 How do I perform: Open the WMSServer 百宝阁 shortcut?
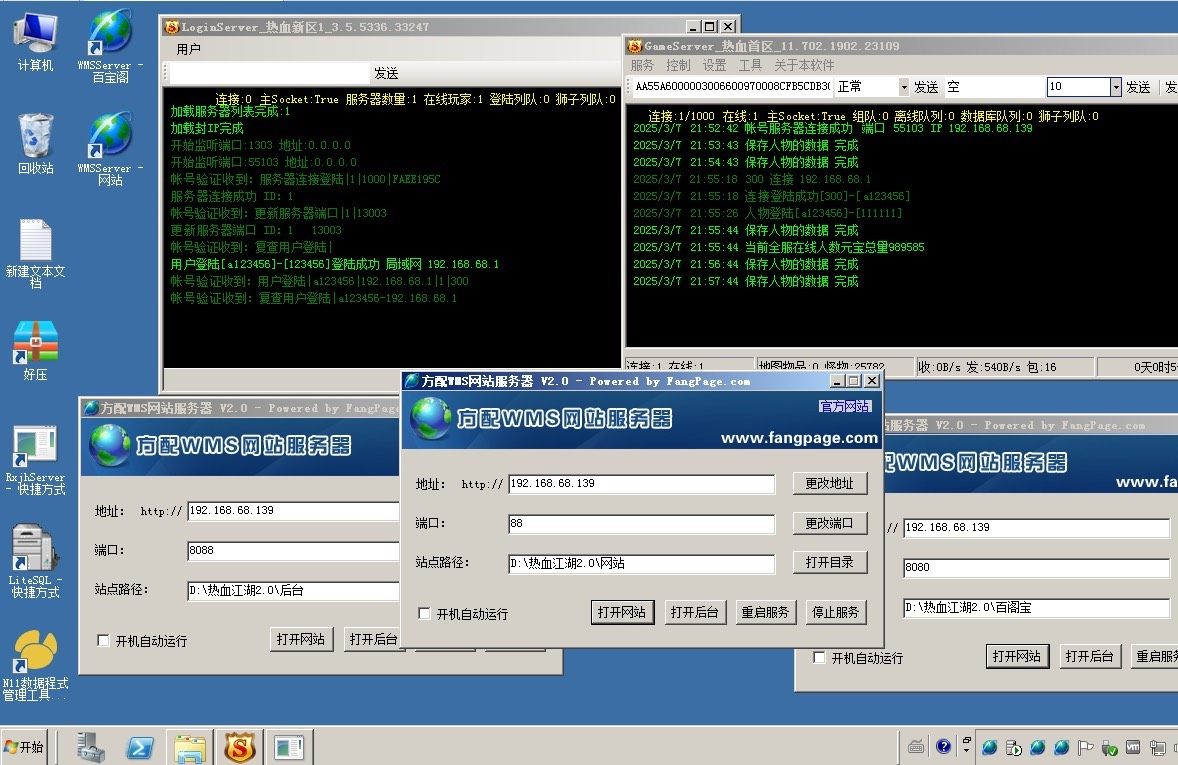(110, 45)
